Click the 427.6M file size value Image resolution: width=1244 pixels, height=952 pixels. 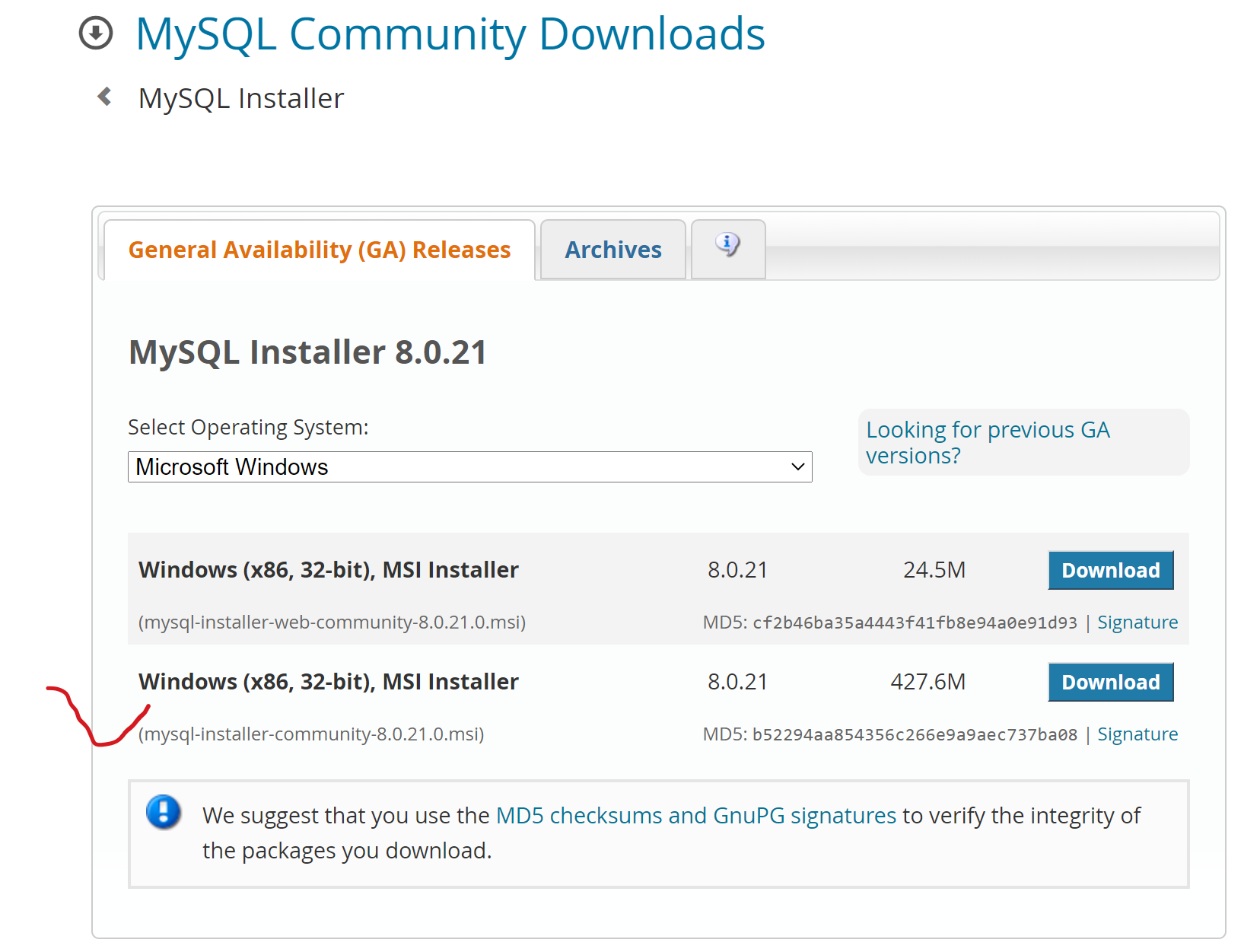[x=928, y=682]
